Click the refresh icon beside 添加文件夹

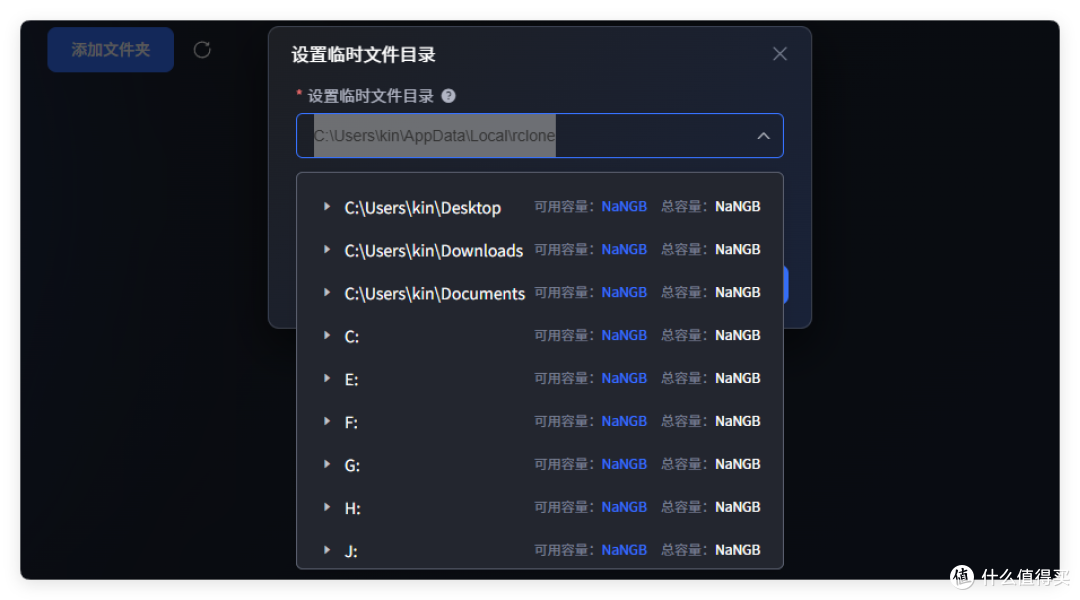click(x=202, y=50)
